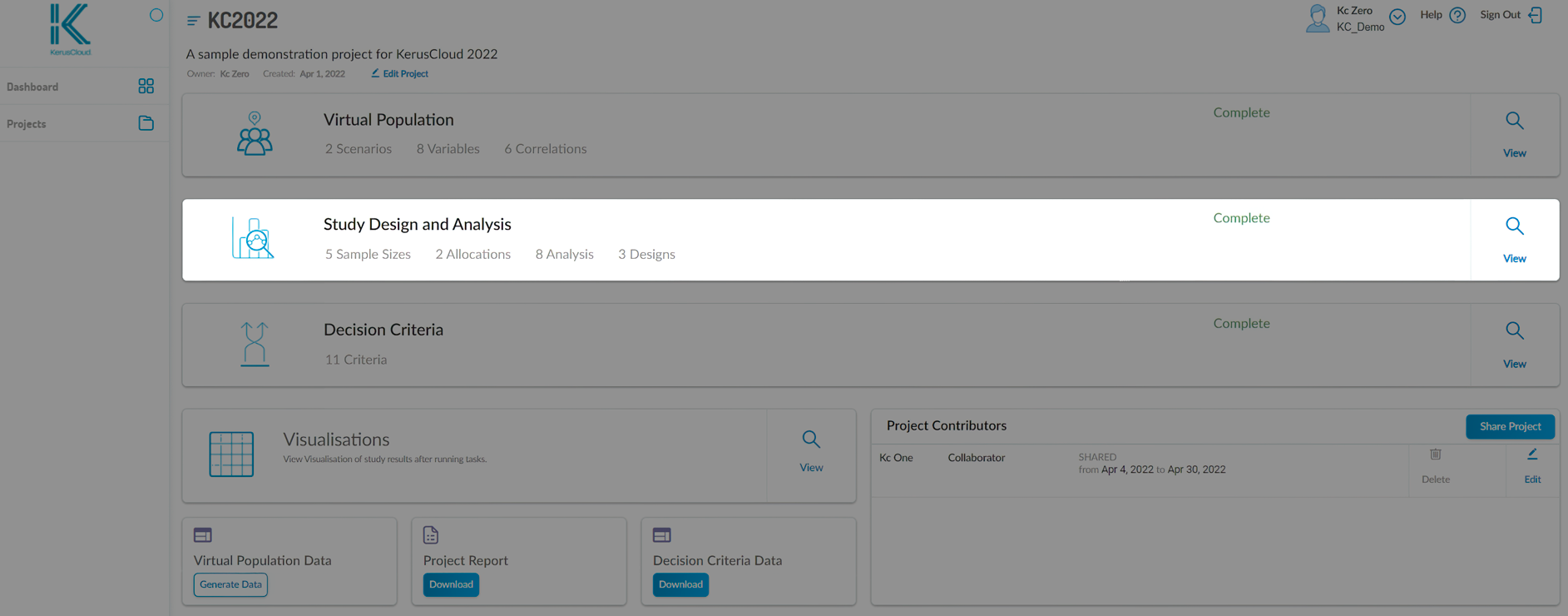
Task: Click the Decision Criteria magnifier icon
Action: click(1515, 330)
